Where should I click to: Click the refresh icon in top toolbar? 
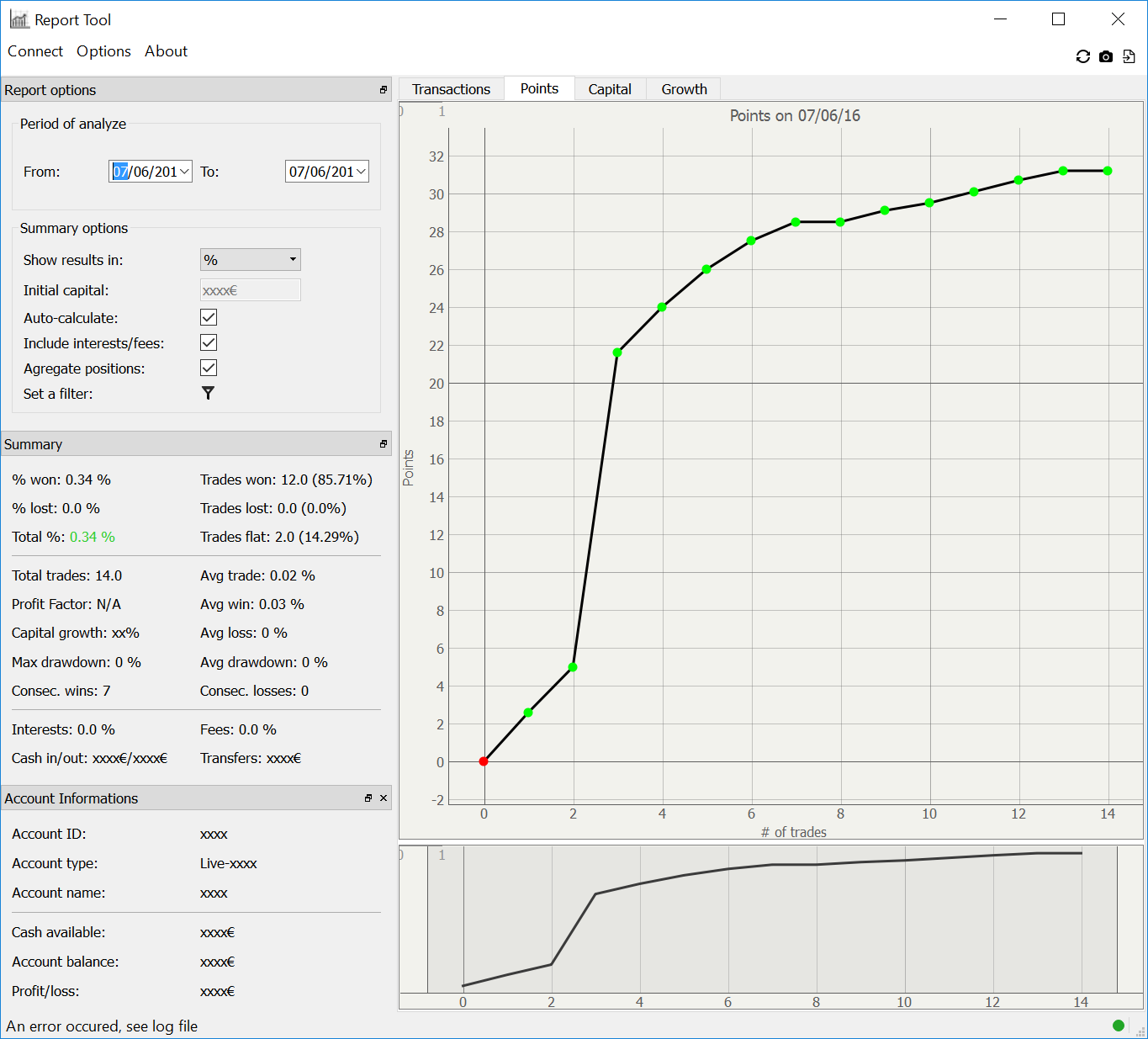tap(1082, 56)
